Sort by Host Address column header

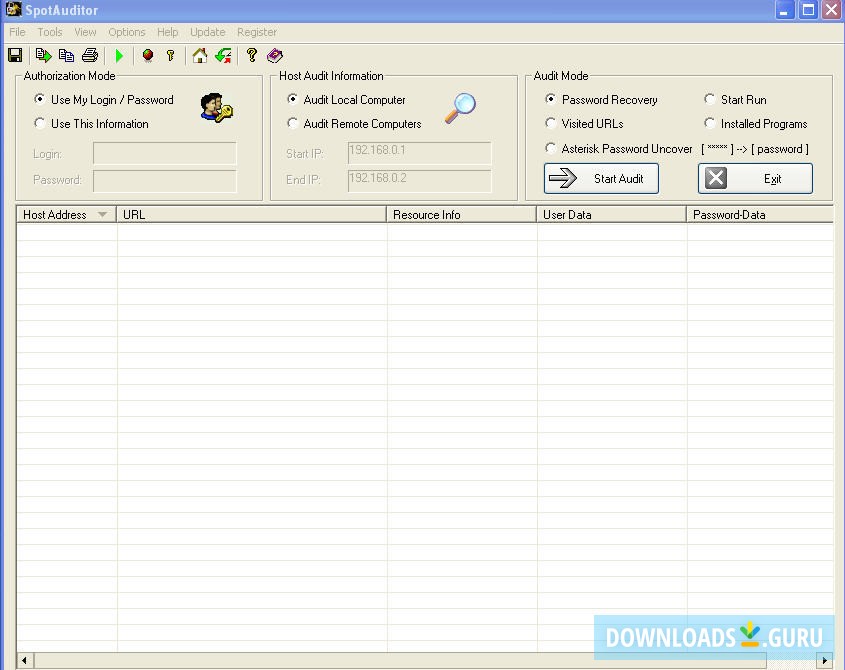(x=67, y=215)
